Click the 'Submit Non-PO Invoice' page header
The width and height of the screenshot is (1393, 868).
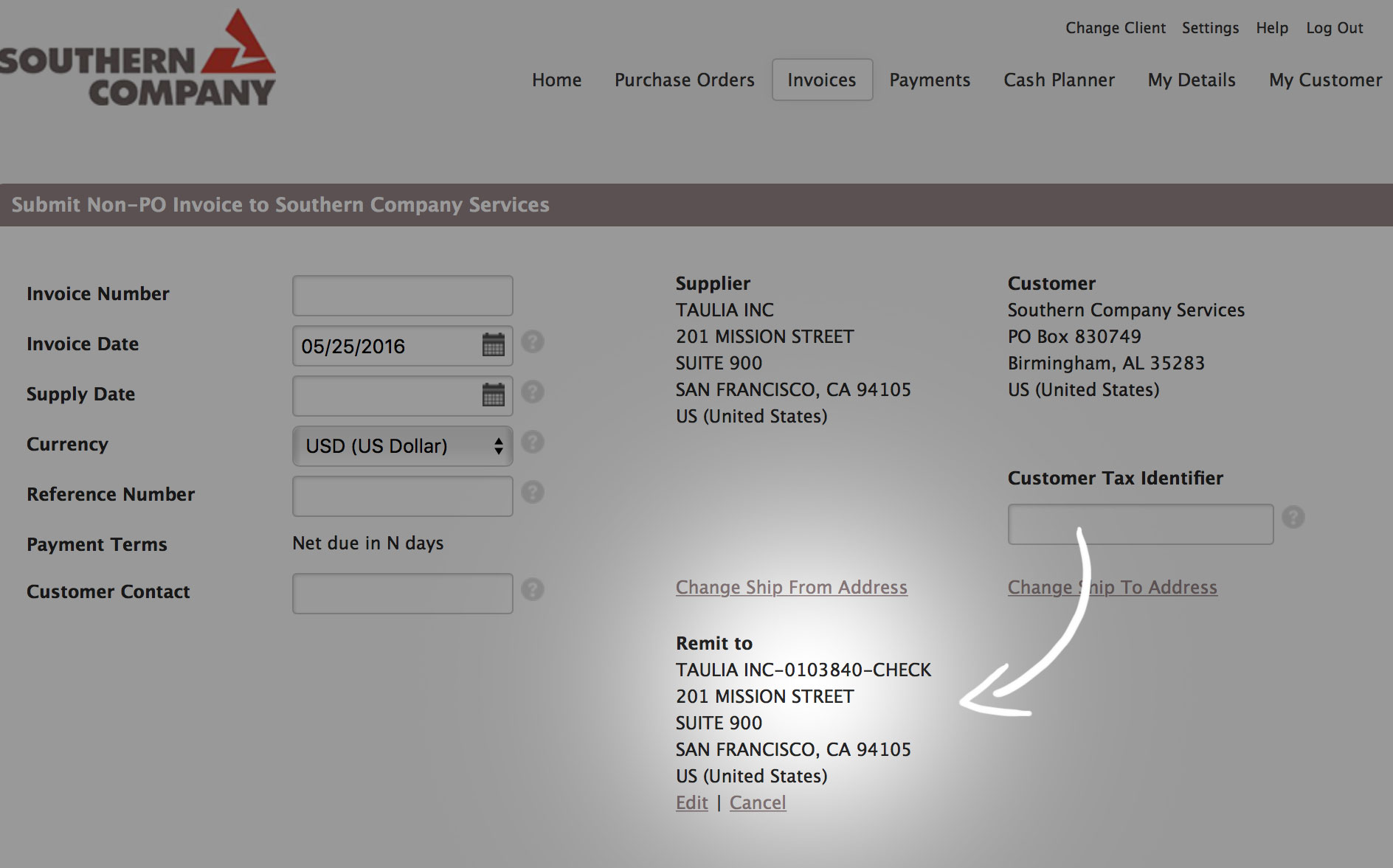coord(280,205)
